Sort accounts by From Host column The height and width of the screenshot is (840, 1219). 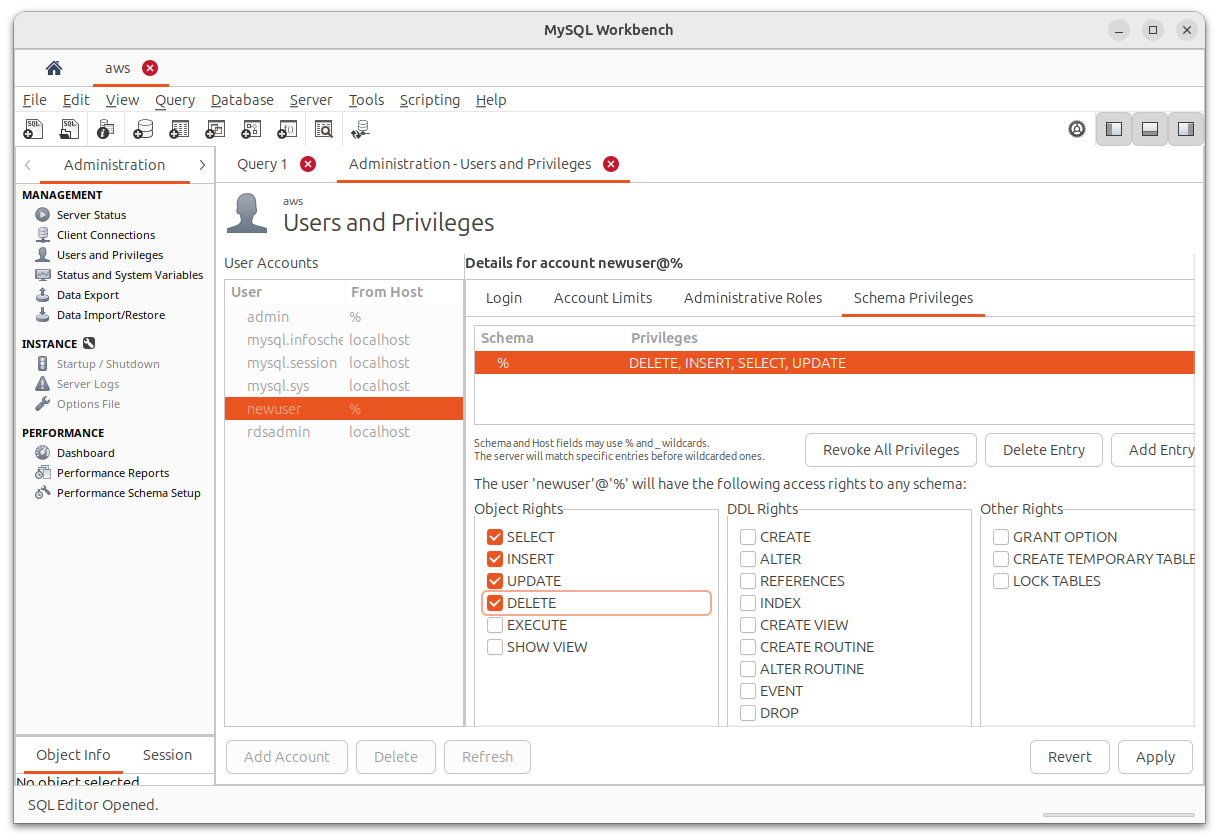pyautogui.click(x=403, y=292)
